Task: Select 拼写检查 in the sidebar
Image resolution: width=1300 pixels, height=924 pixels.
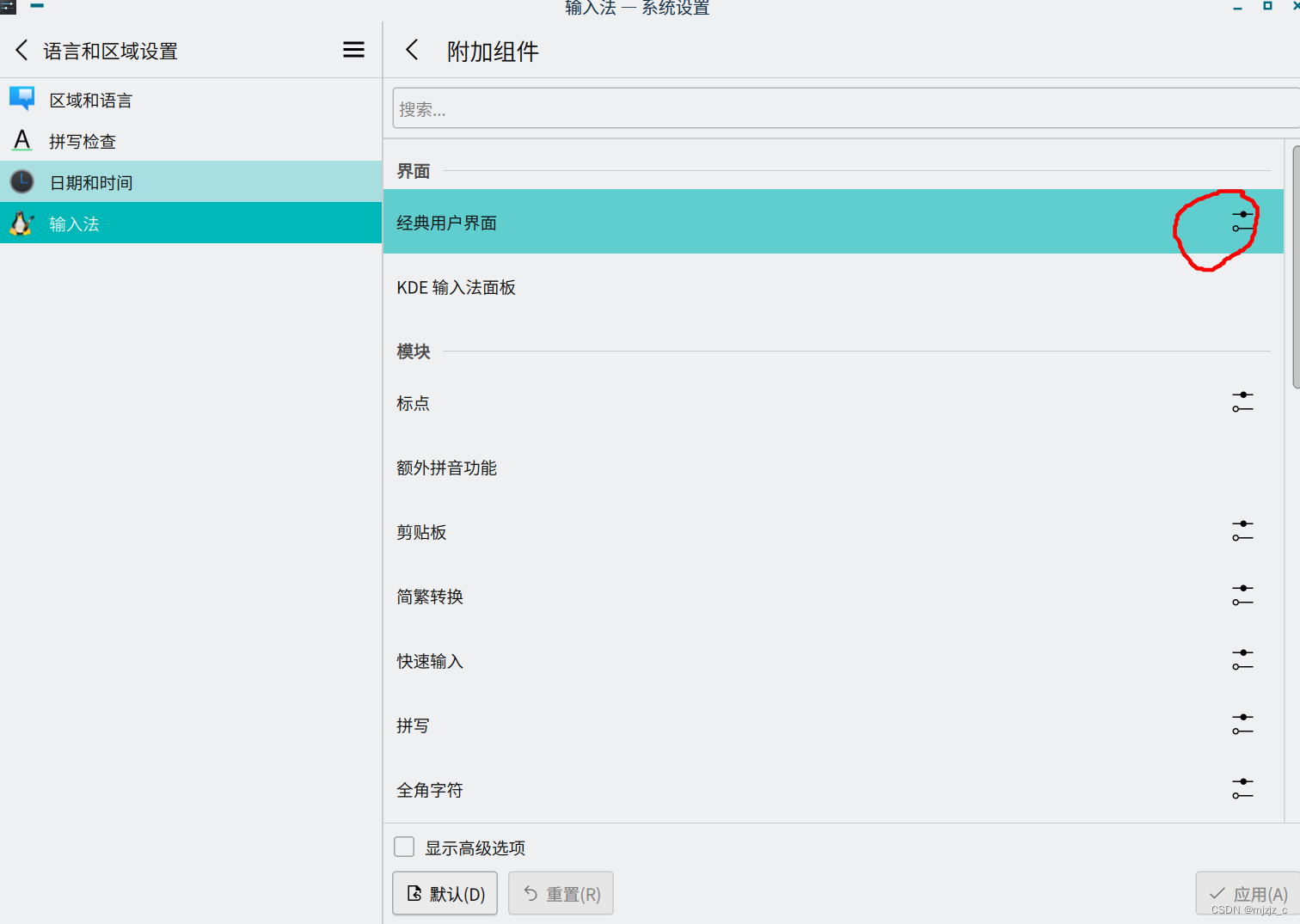Action: 191,141
